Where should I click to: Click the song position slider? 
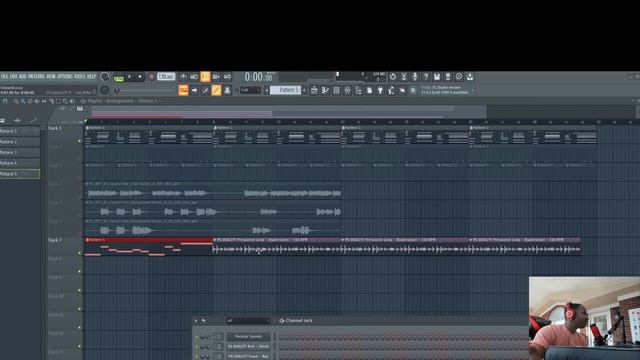(143, 90)
